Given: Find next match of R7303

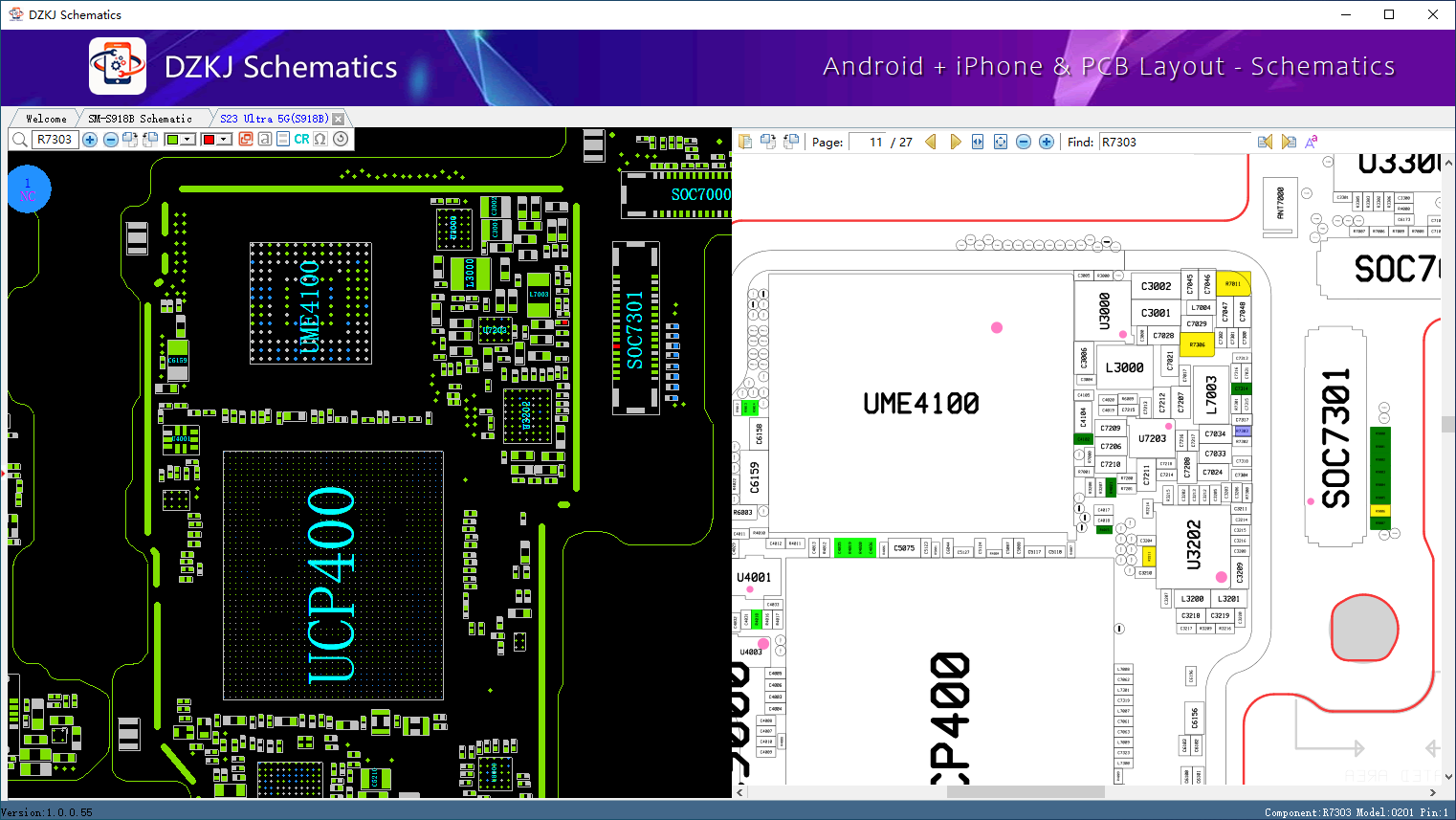Looking at the screenshot, I should pos(1288,142).
